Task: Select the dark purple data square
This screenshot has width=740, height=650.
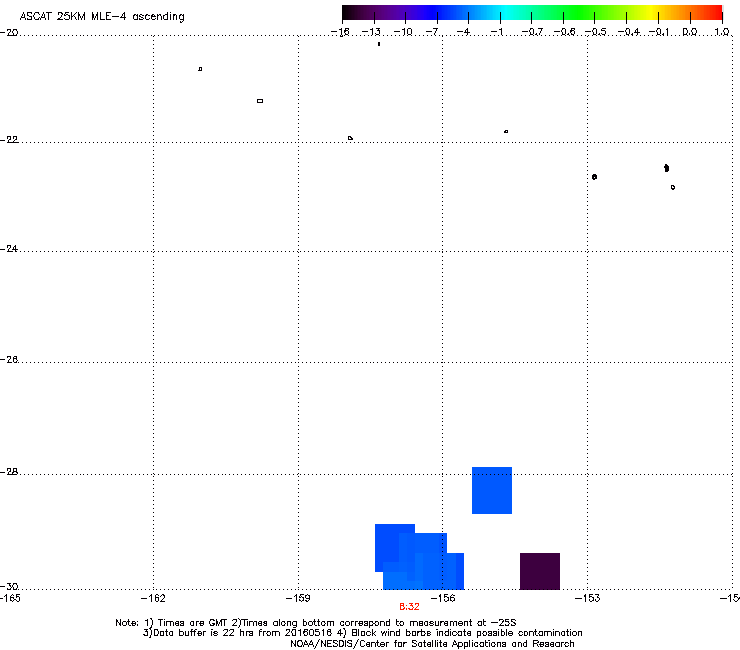Action: point(540,571)
